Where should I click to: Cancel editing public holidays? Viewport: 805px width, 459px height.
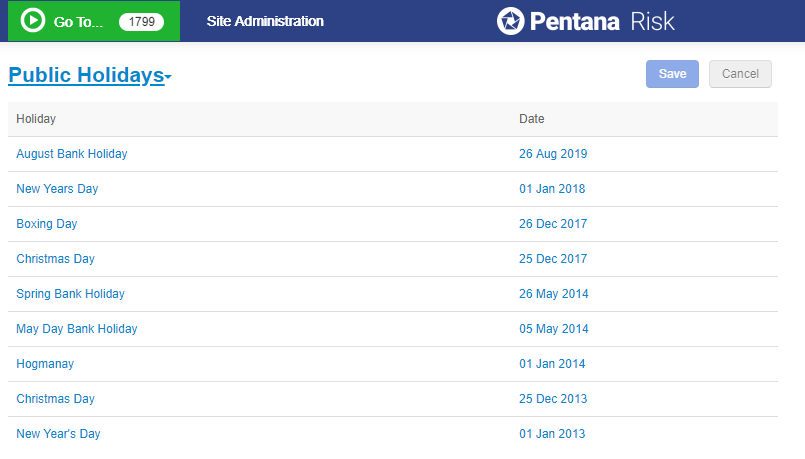[x=740, y=74]
